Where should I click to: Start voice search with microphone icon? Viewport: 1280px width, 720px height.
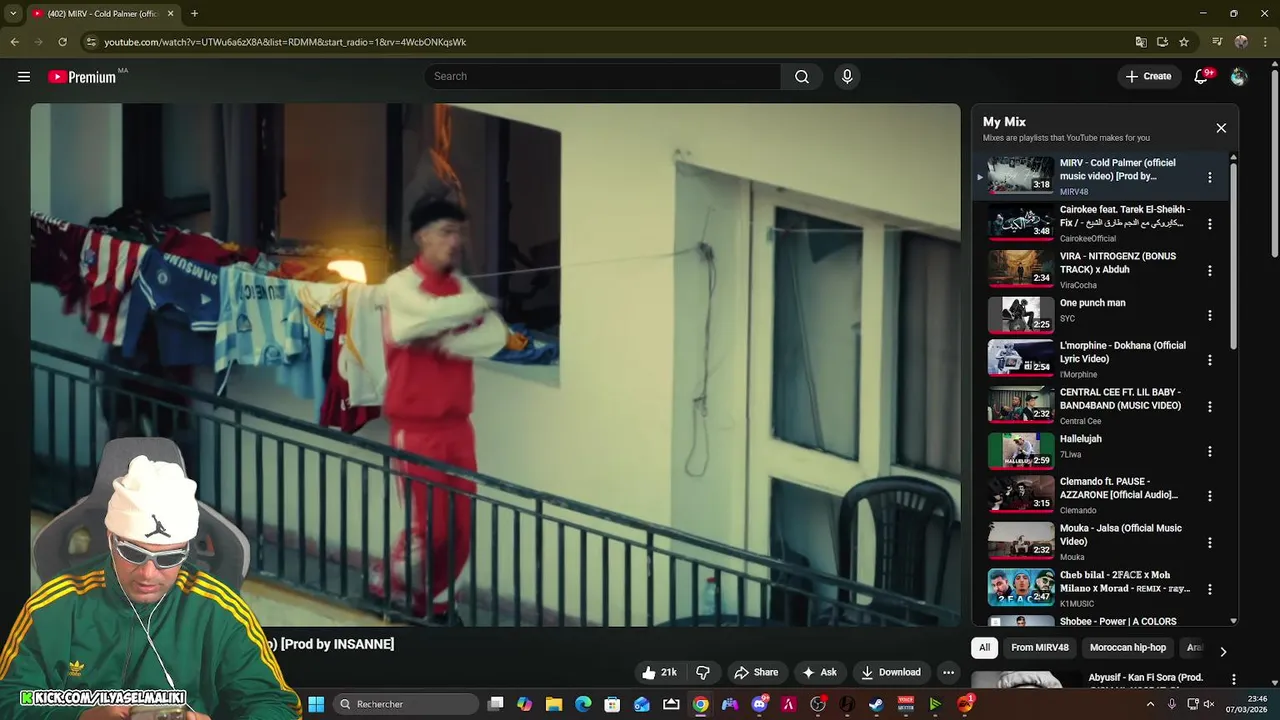847,76
